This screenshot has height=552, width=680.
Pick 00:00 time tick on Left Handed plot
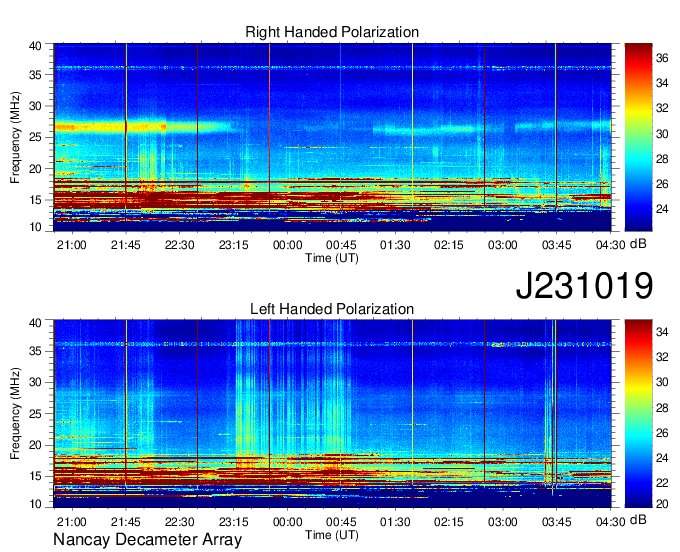click(288, 522)
